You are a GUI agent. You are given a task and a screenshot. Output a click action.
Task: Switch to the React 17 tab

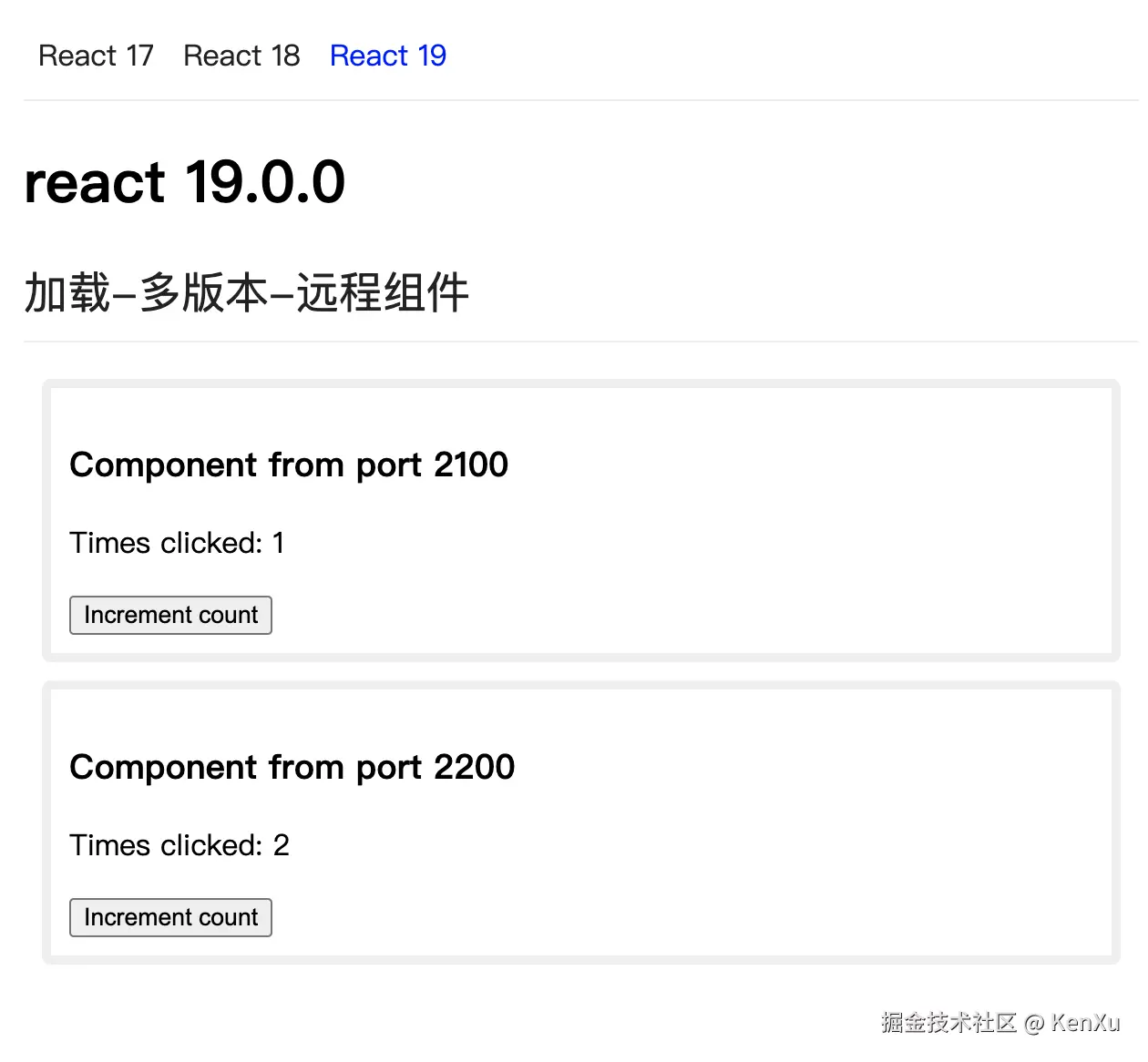click(x=96, y=56)
